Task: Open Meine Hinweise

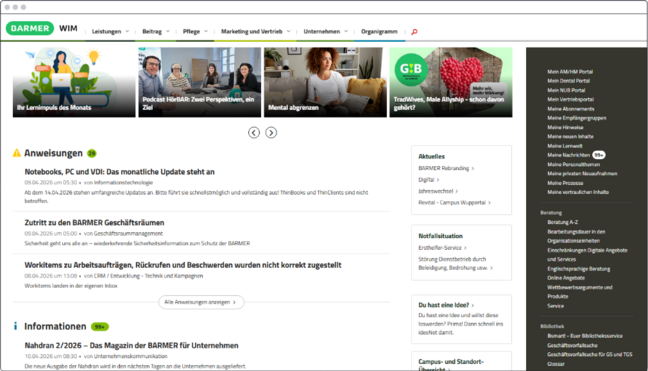Action: pyautogui.click(x=565, y=127)
